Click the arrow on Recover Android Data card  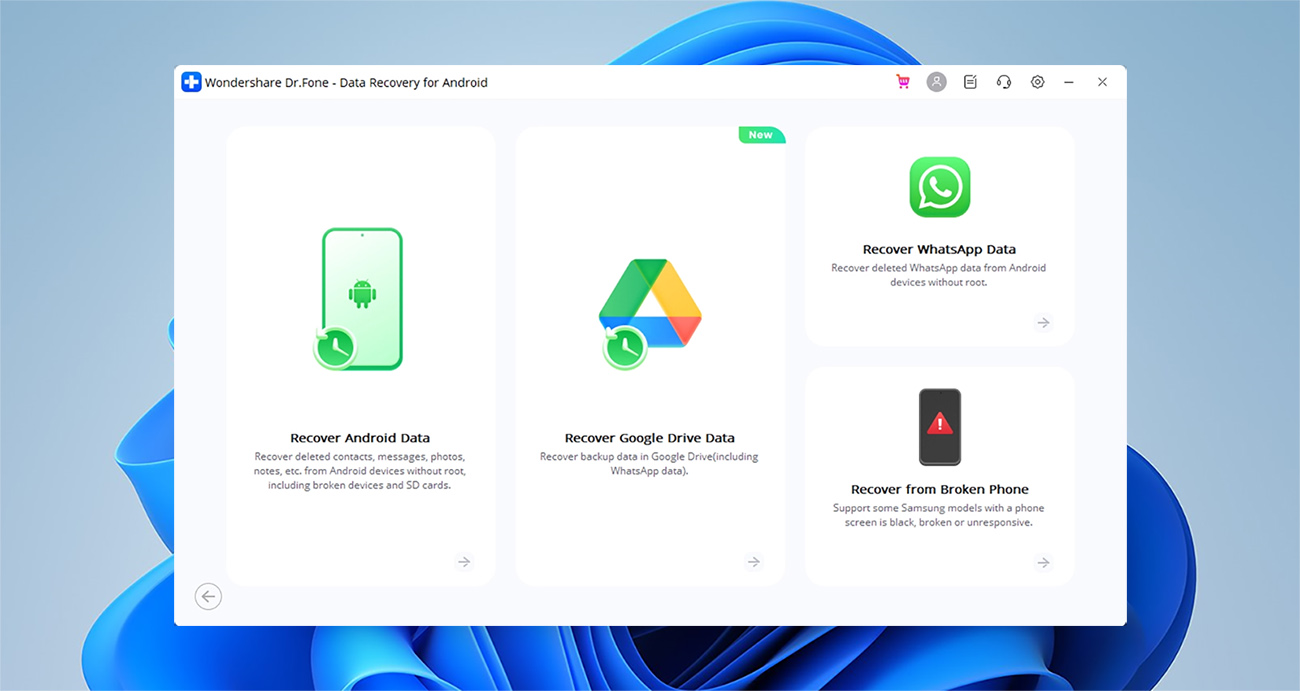pyautogui.click(x=464, y=561)
